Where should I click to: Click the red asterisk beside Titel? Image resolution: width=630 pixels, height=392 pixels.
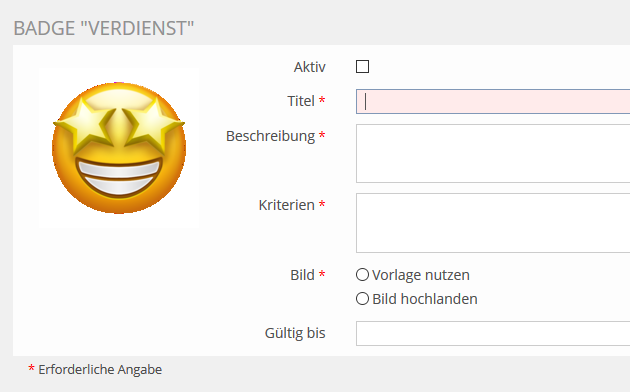click(x=322, y=100)
